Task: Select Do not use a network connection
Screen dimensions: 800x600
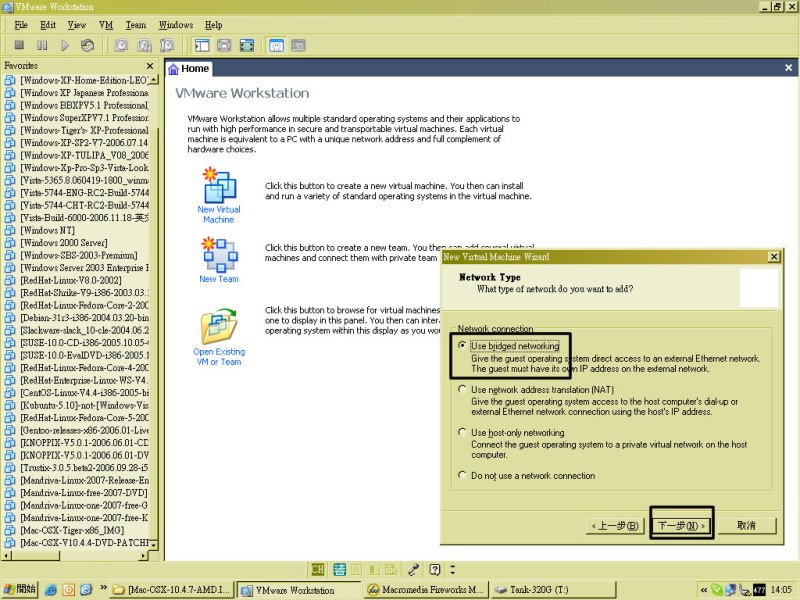Action: click(462, 475)
